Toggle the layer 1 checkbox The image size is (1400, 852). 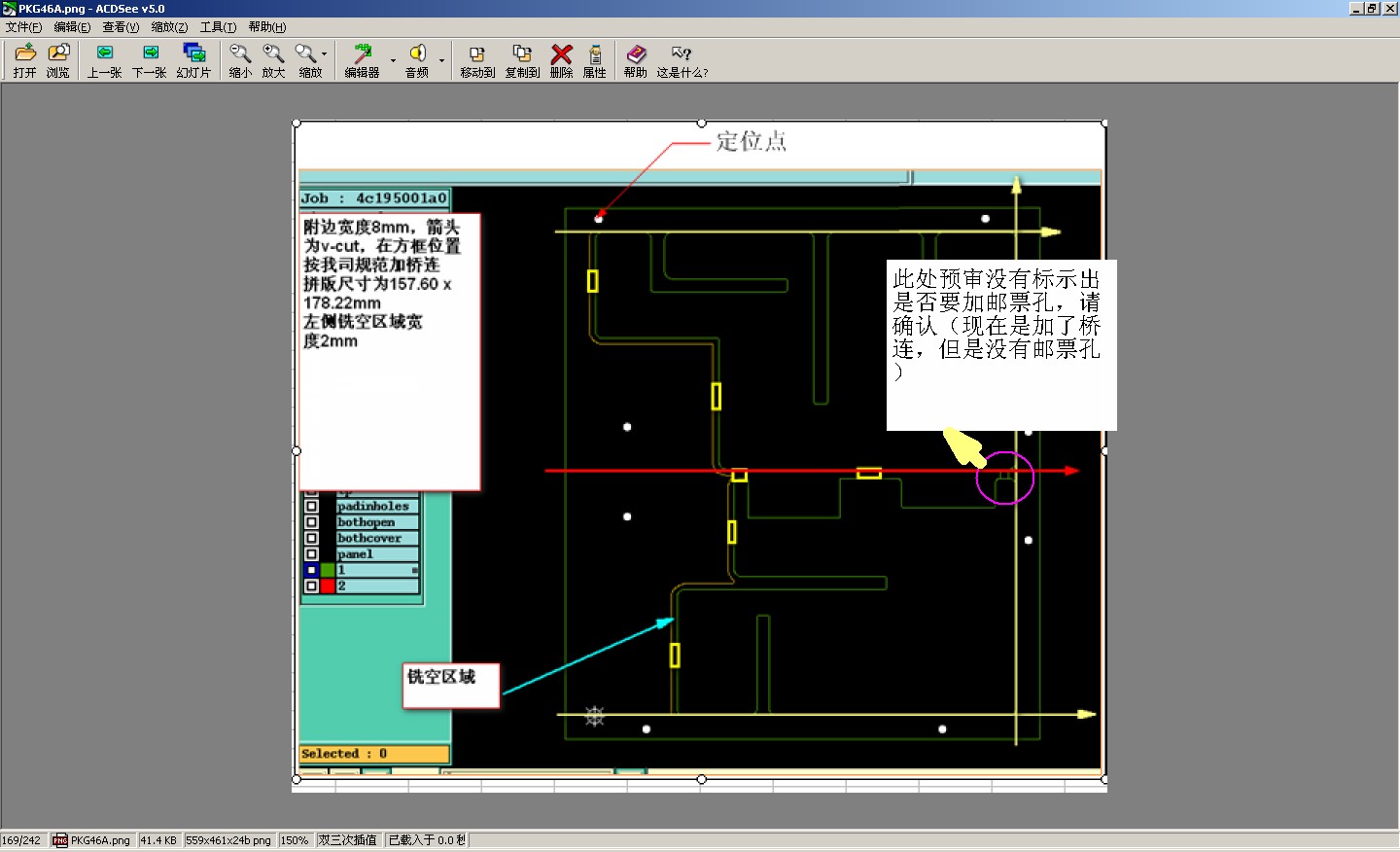click(x=311, y=570)
